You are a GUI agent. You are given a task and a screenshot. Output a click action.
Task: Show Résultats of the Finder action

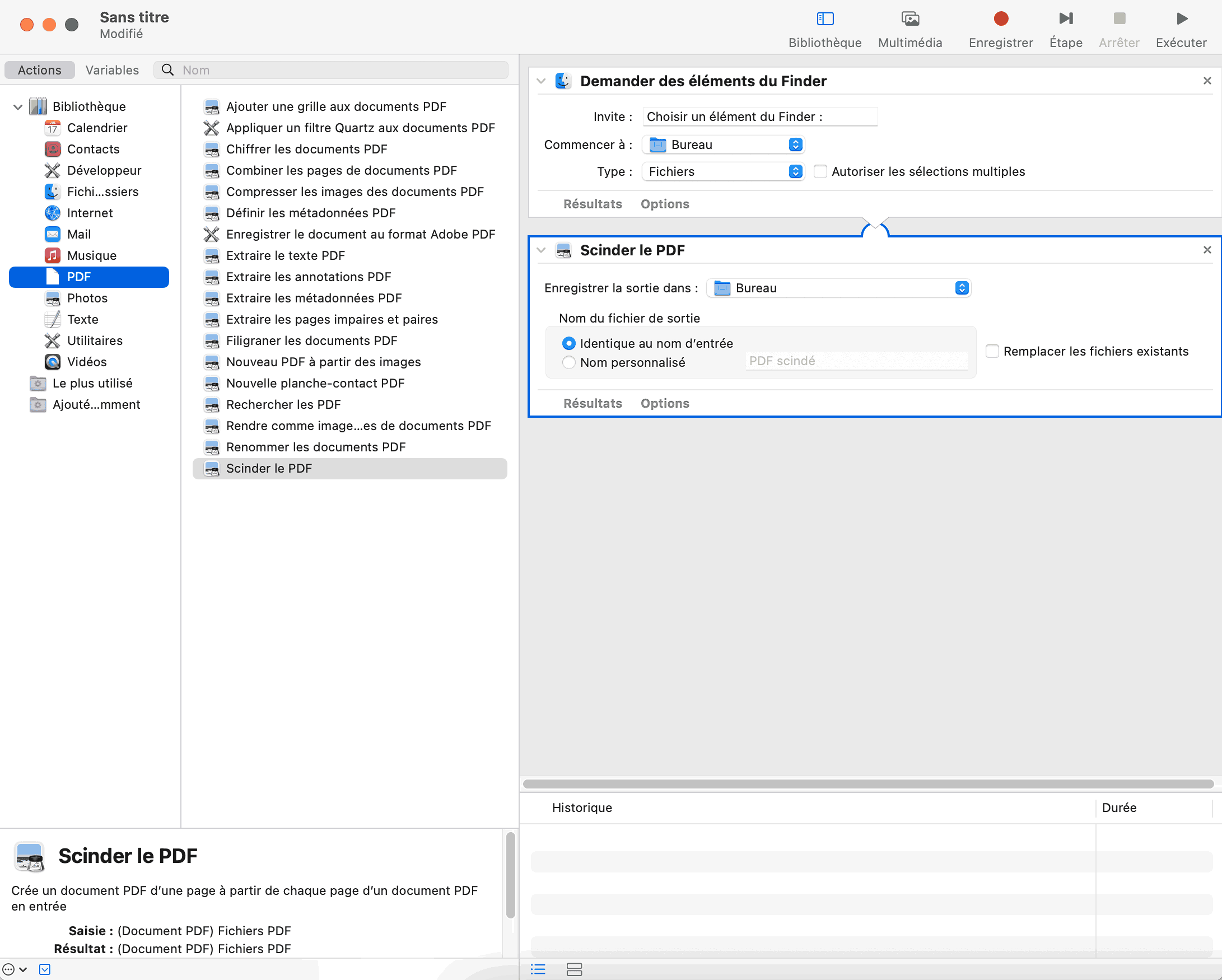click(x=593, y=204)
